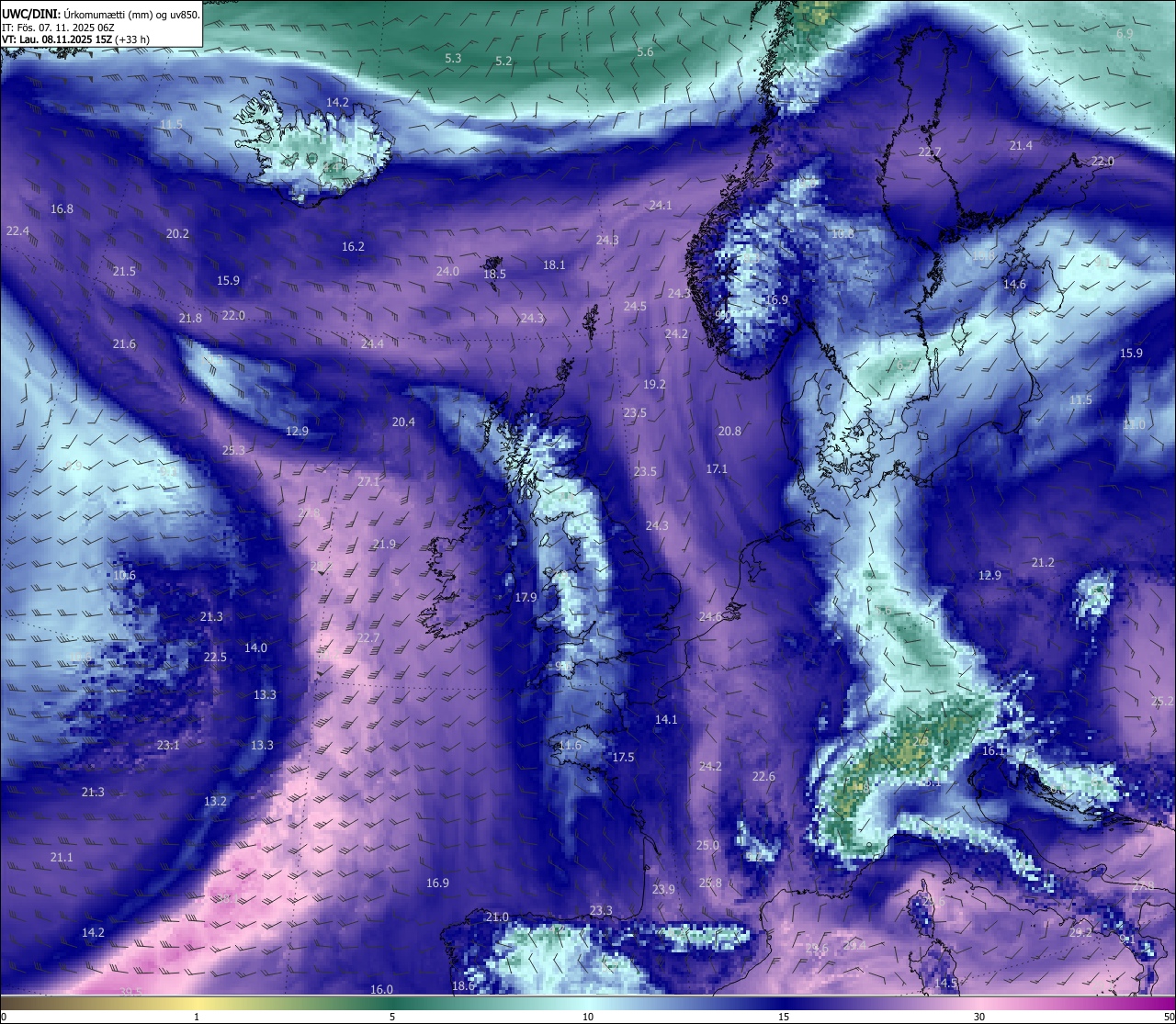Screen dimensions: 1176x1024
Task: Click the 21.2 value over eastern Europe
Action: tap(1043, 563)
